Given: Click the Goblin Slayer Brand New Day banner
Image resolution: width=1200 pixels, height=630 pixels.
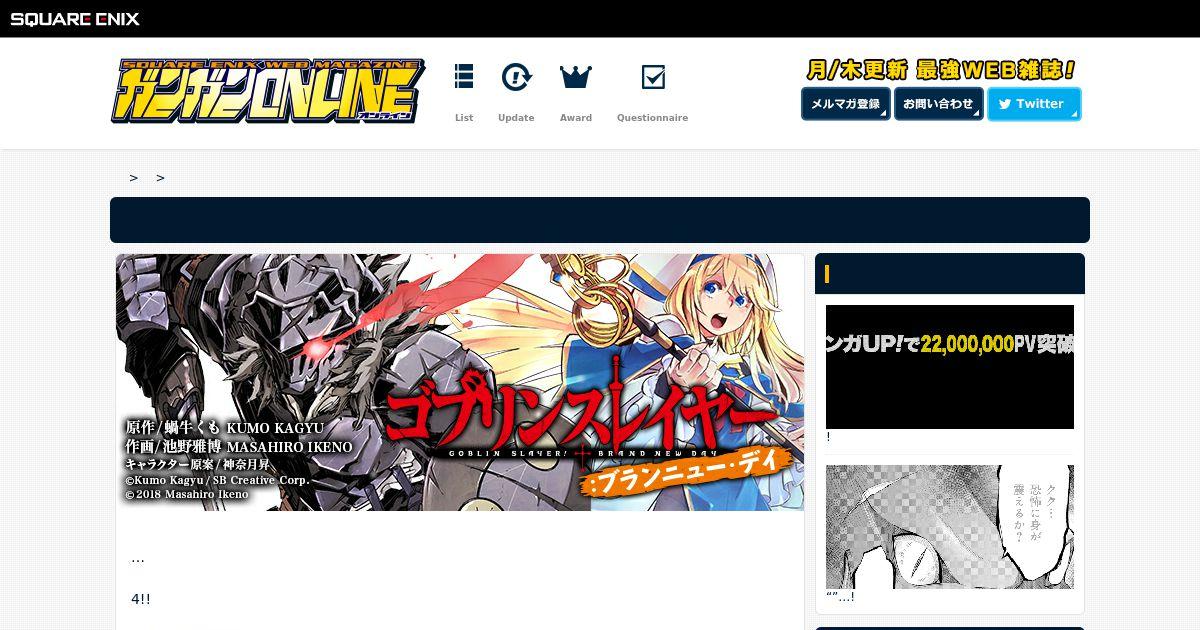Looking at the screenshot, I should coord(460,382).
